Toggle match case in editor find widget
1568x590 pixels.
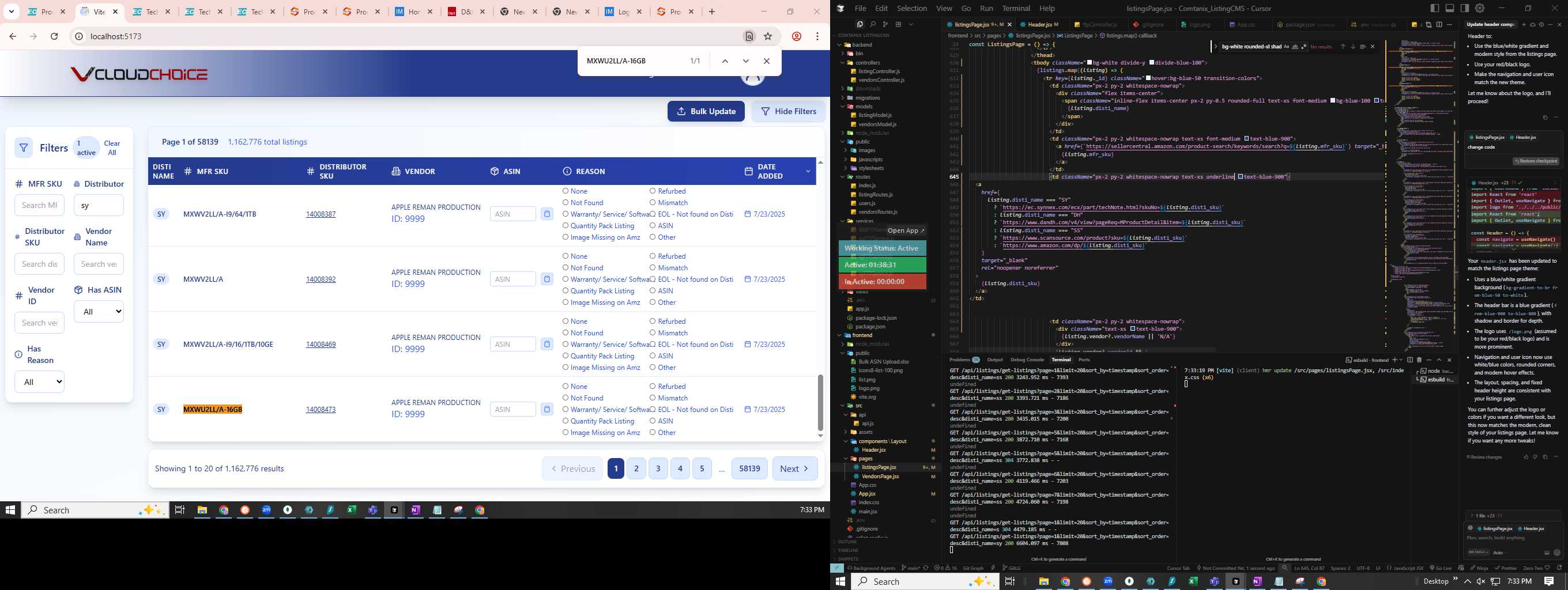click(1286, 47)
